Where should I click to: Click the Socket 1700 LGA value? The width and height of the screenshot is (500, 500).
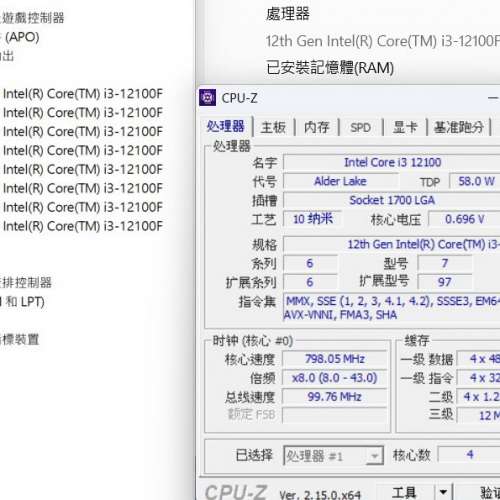pyautogui.click(x=392, y=200)
